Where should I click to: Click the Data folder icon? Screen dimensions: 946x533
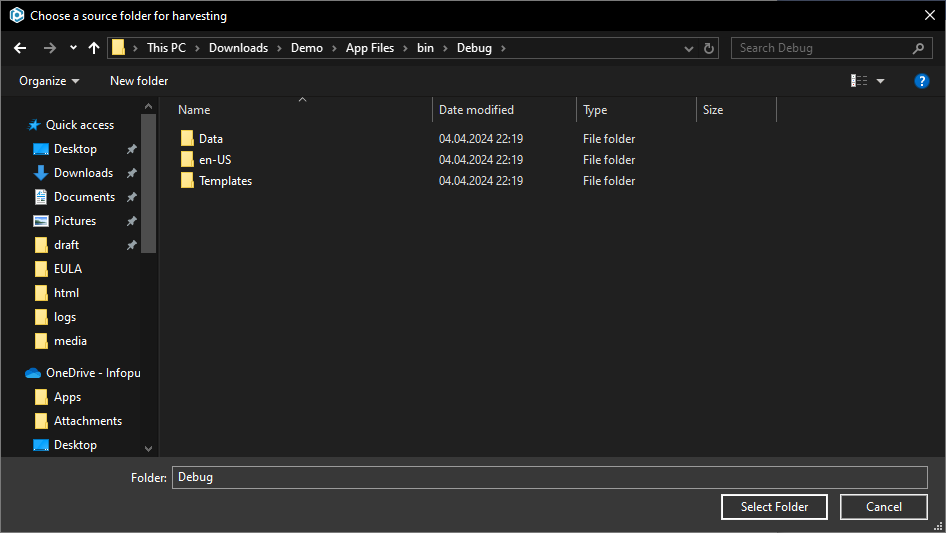pos(187,138)
